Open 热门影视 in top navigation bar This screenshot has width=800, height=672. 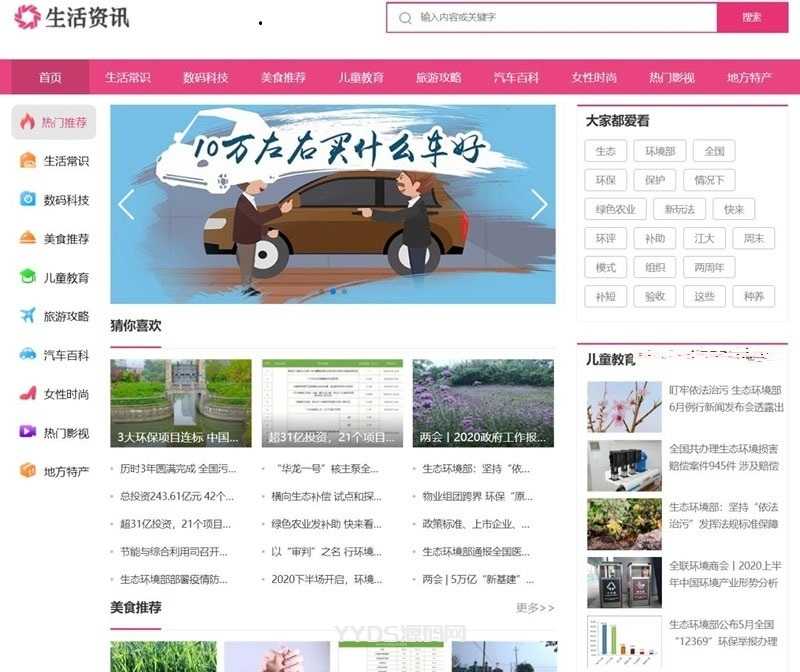[x=671, y=78]
